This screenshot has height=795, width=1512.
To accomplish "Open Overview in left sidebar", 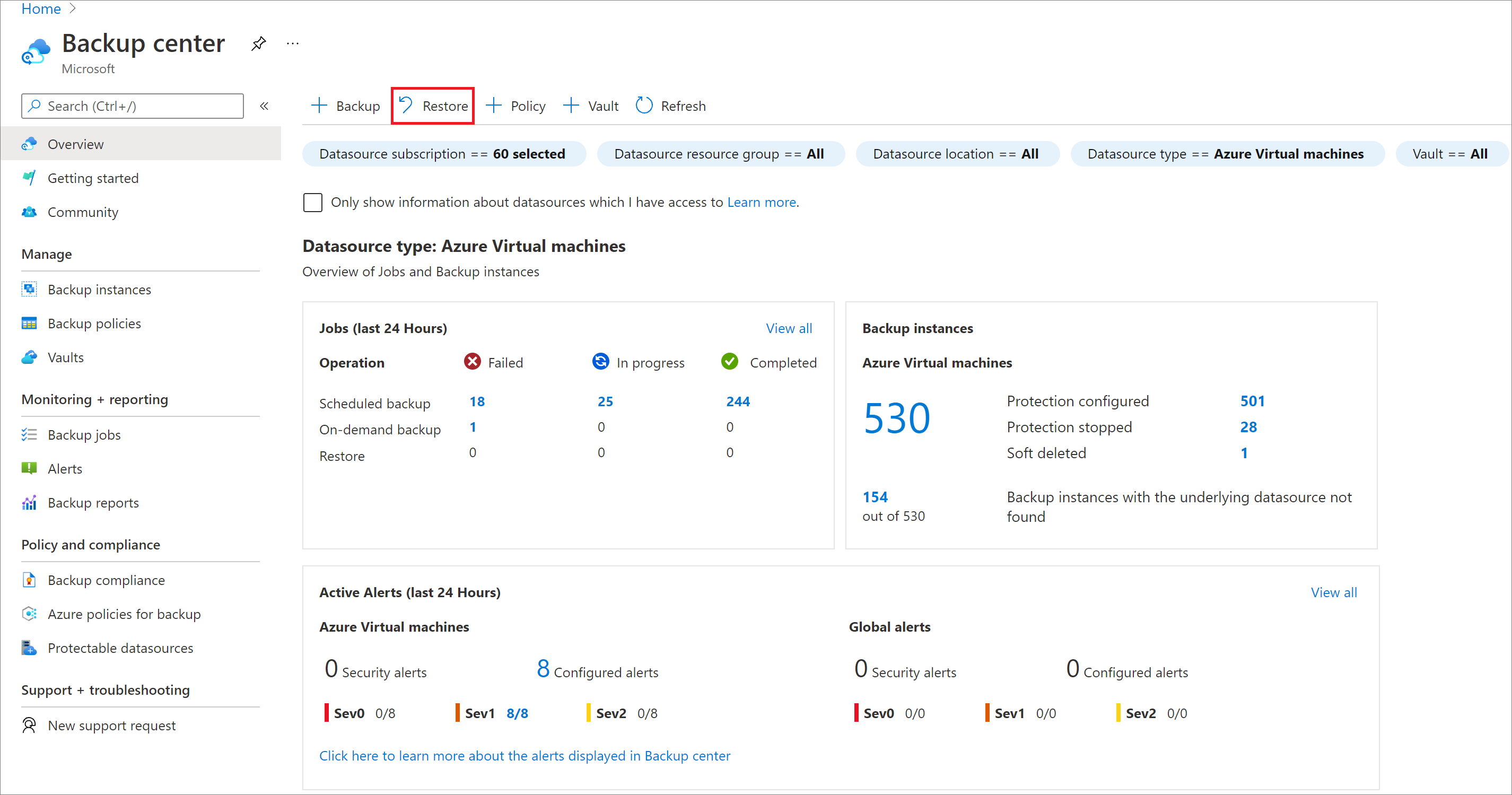I will point(74,143).
